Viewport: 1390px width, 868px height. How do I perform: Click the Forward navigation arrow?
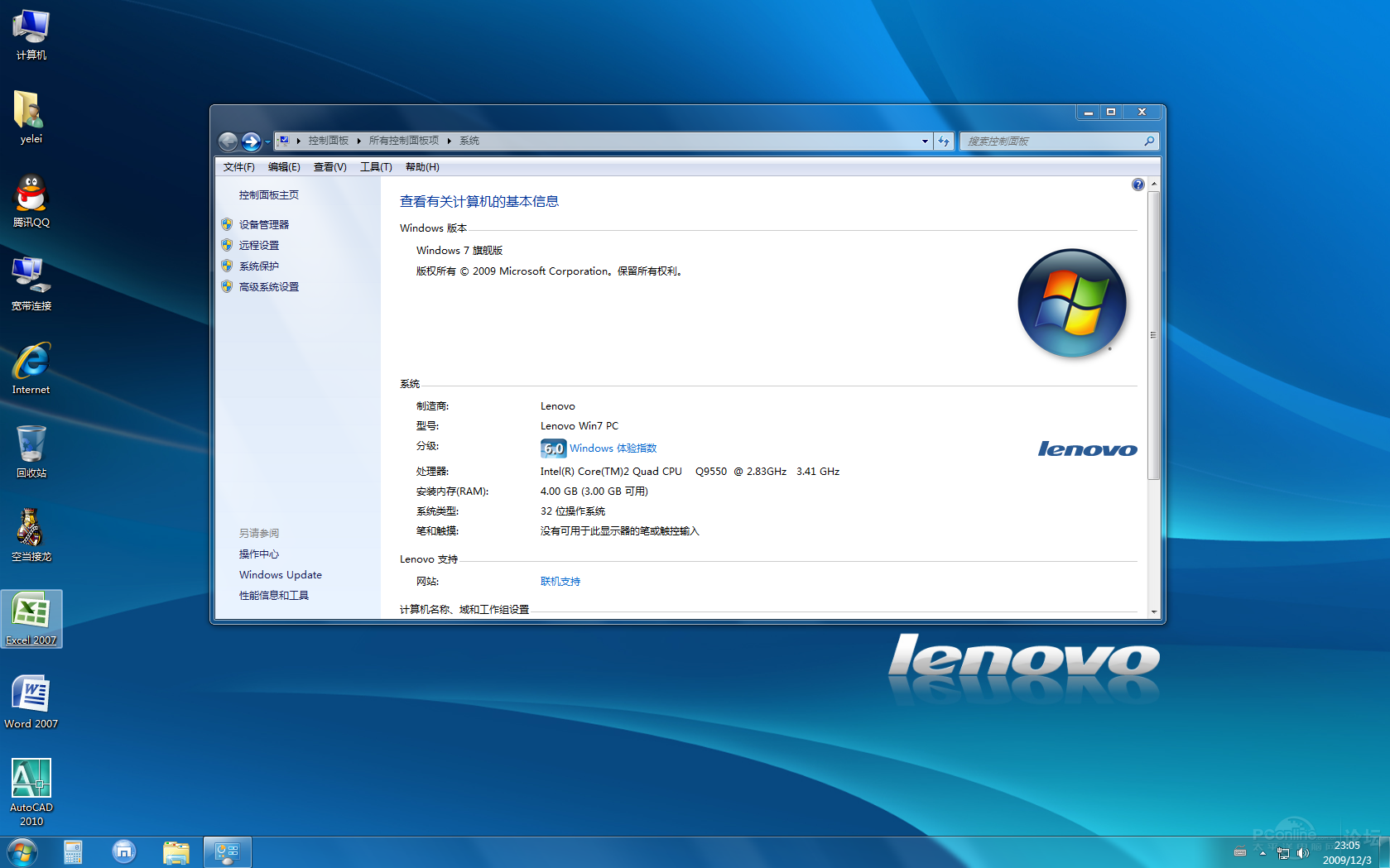pyautogui.click(x=251, y=141)
